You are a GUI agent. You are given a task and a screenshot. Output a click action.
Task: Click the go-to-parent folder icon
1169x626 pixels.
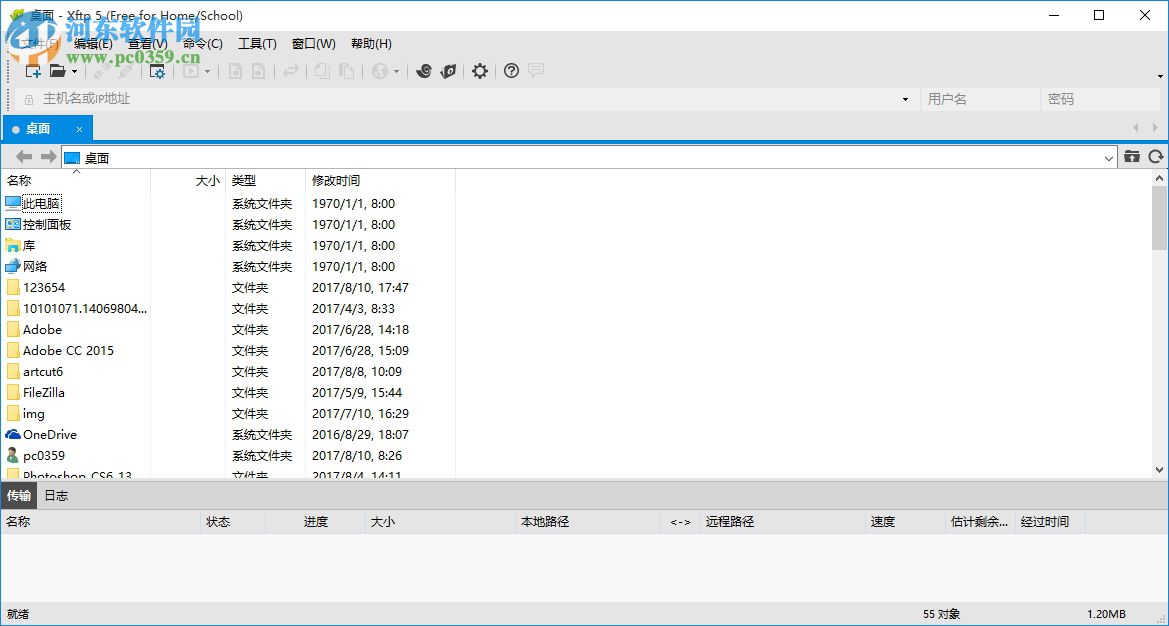[1131, 157]
